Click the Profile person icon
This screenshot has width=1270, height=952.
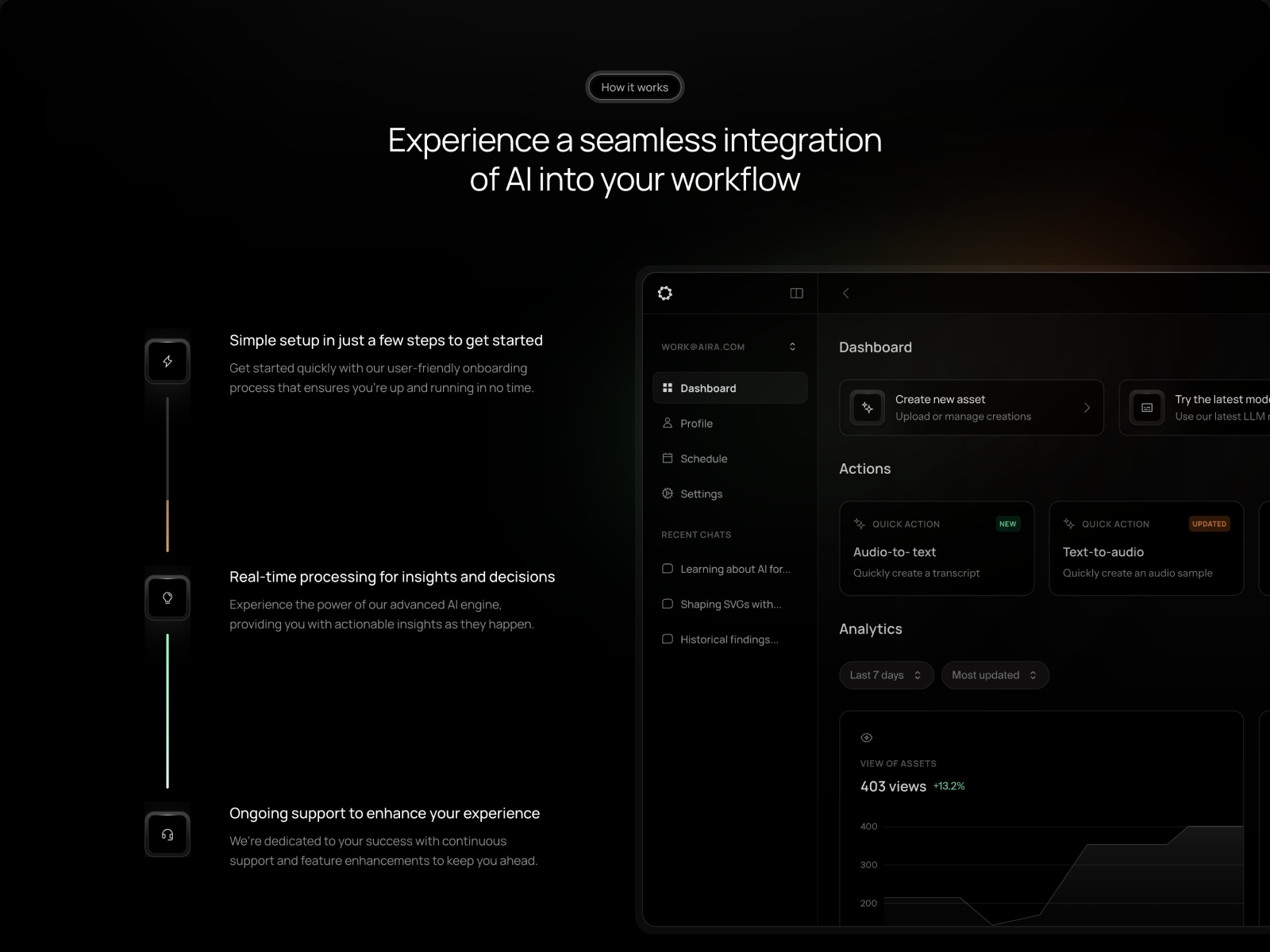click(668, 423)
